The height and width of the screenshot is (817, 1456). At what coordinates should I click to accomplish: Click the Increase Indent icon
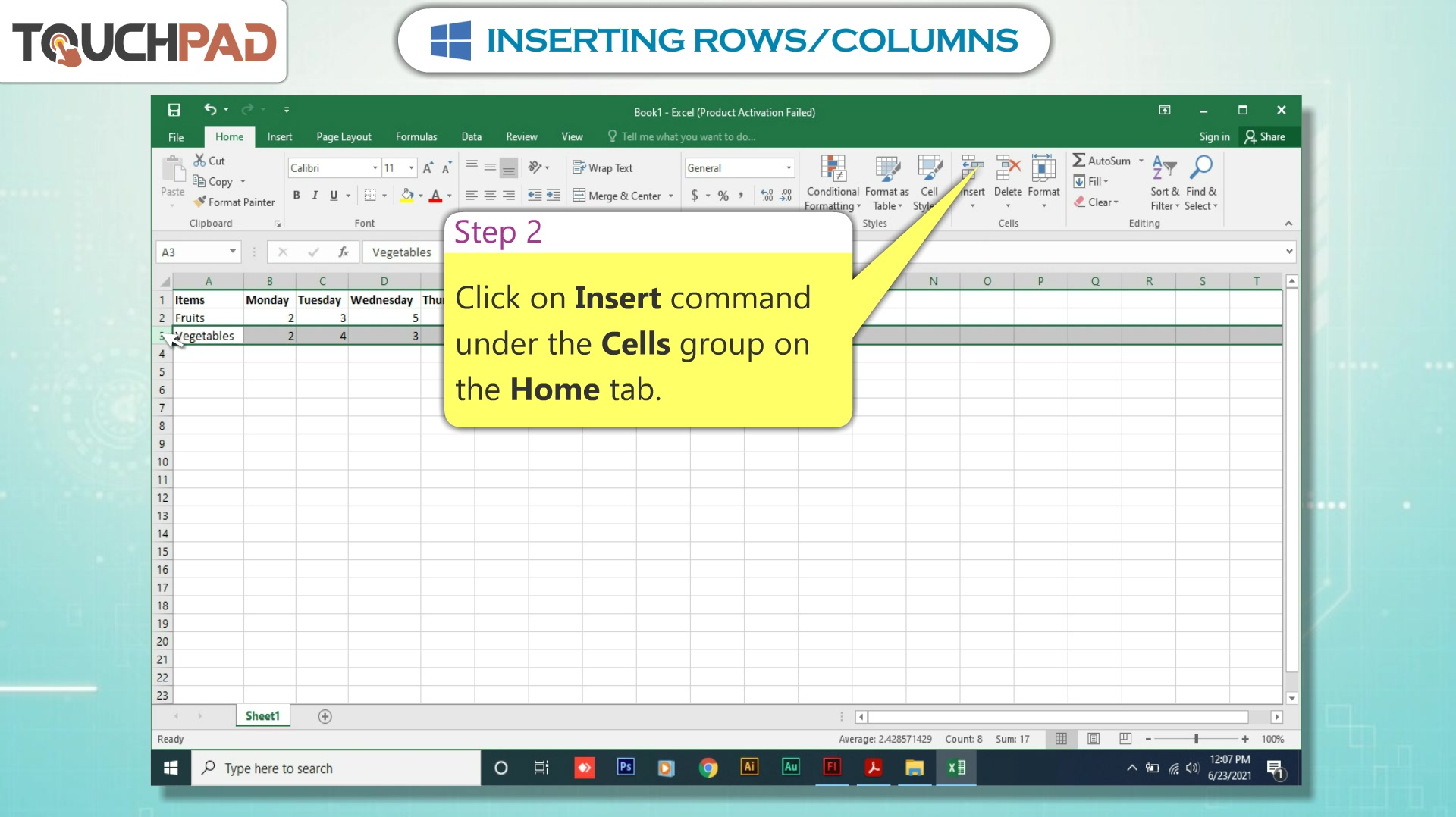pyautogui.click(x=554, y=196)
